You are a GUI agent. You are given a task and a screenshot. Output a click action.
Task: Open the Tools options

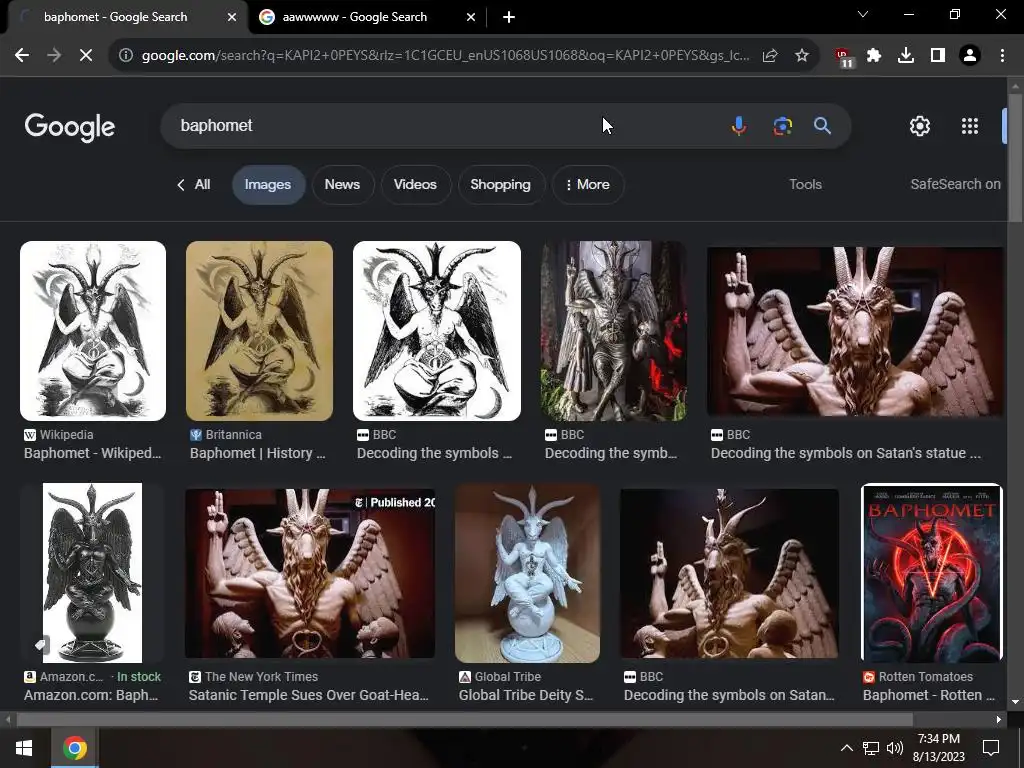click(805, 185)
